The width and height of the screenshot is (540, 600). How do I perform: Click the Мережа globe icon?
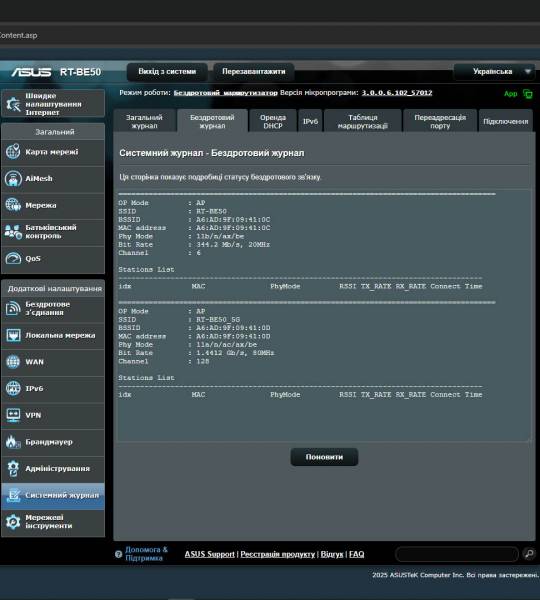click(x=13, y=205)
